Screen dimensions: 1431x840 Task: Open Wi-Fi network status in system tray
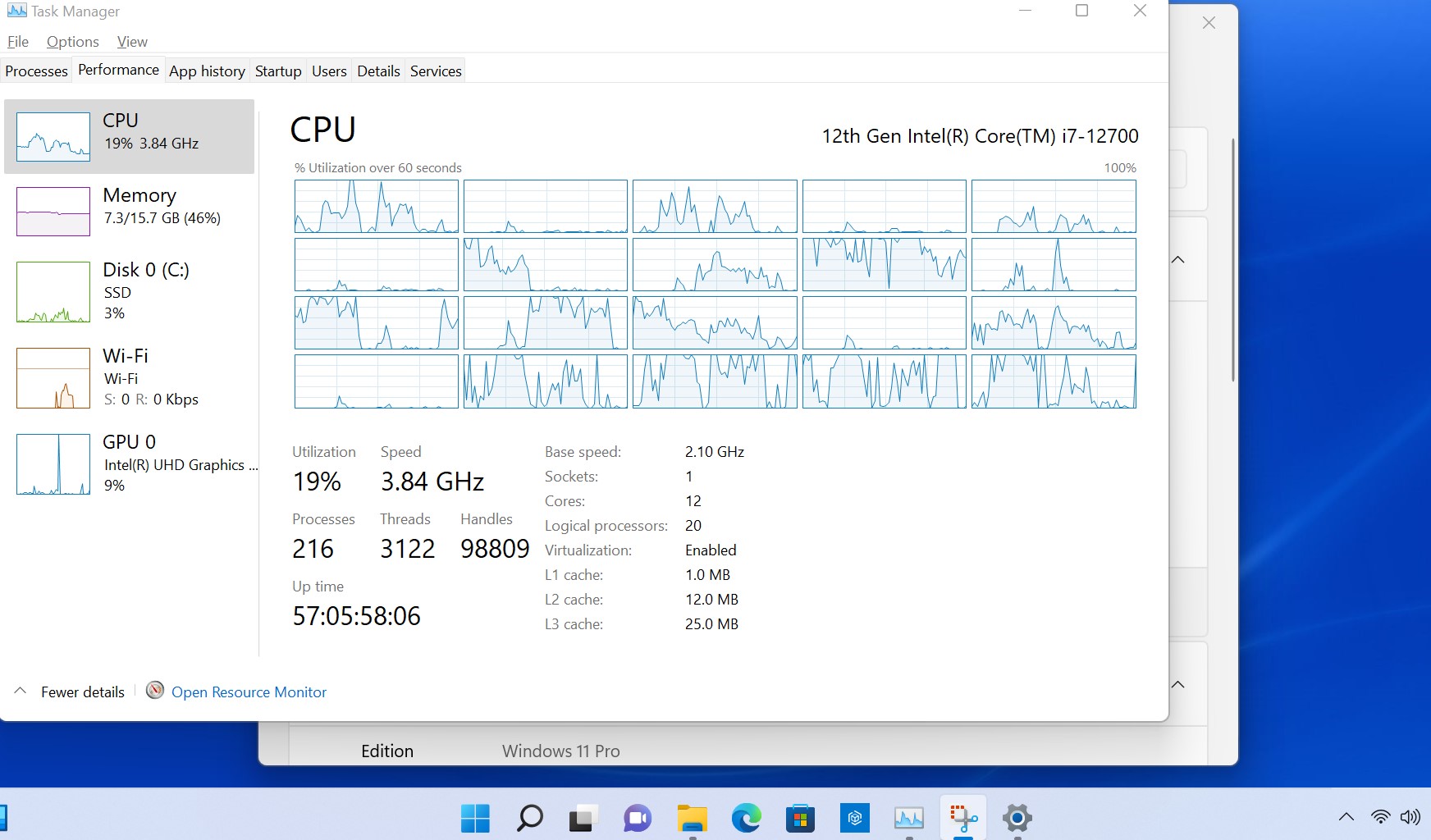1381,817
